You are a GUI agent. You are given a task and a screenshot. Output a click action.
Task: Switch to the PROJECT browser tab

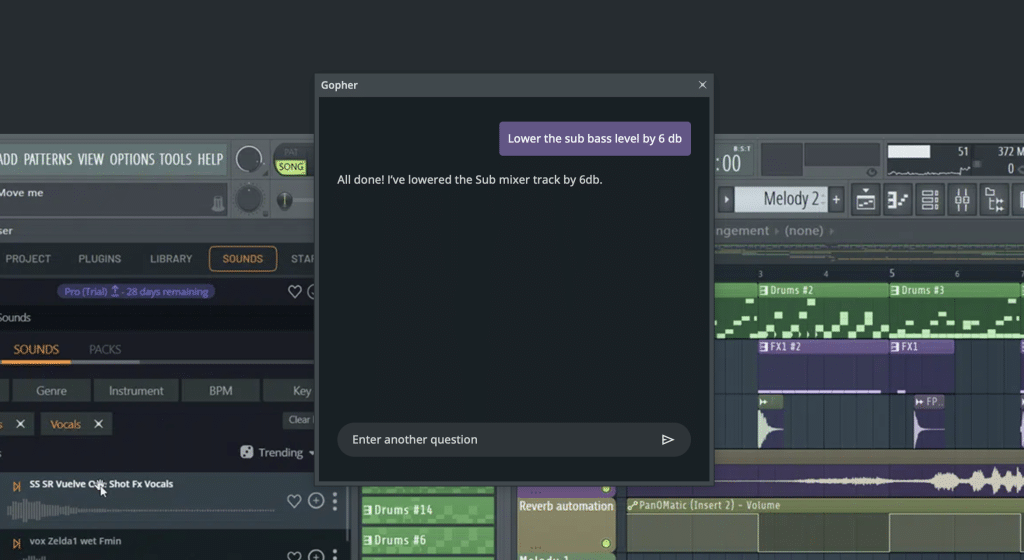coord(28,259)
